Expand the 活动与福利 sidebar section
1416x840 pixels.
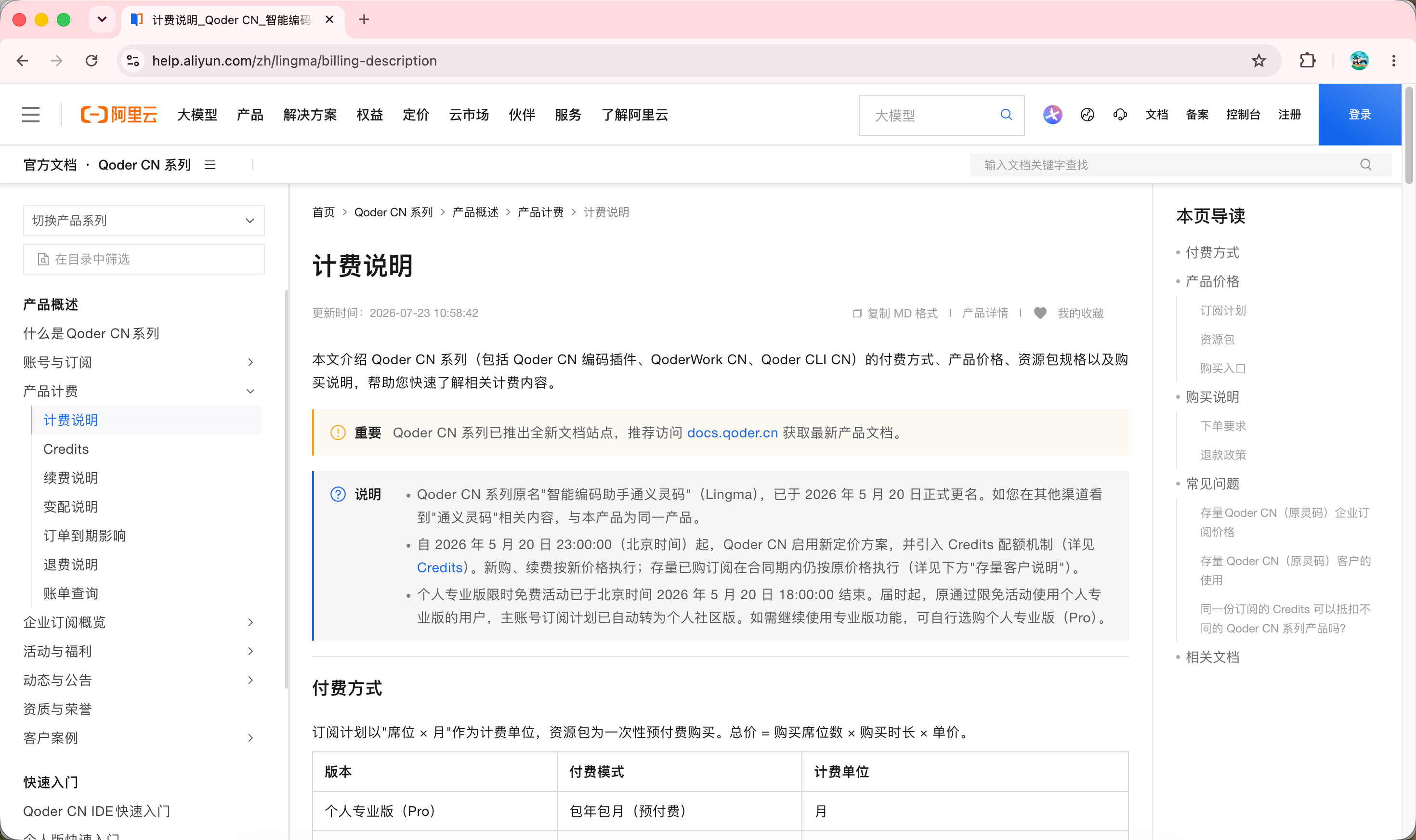[251, 652]
